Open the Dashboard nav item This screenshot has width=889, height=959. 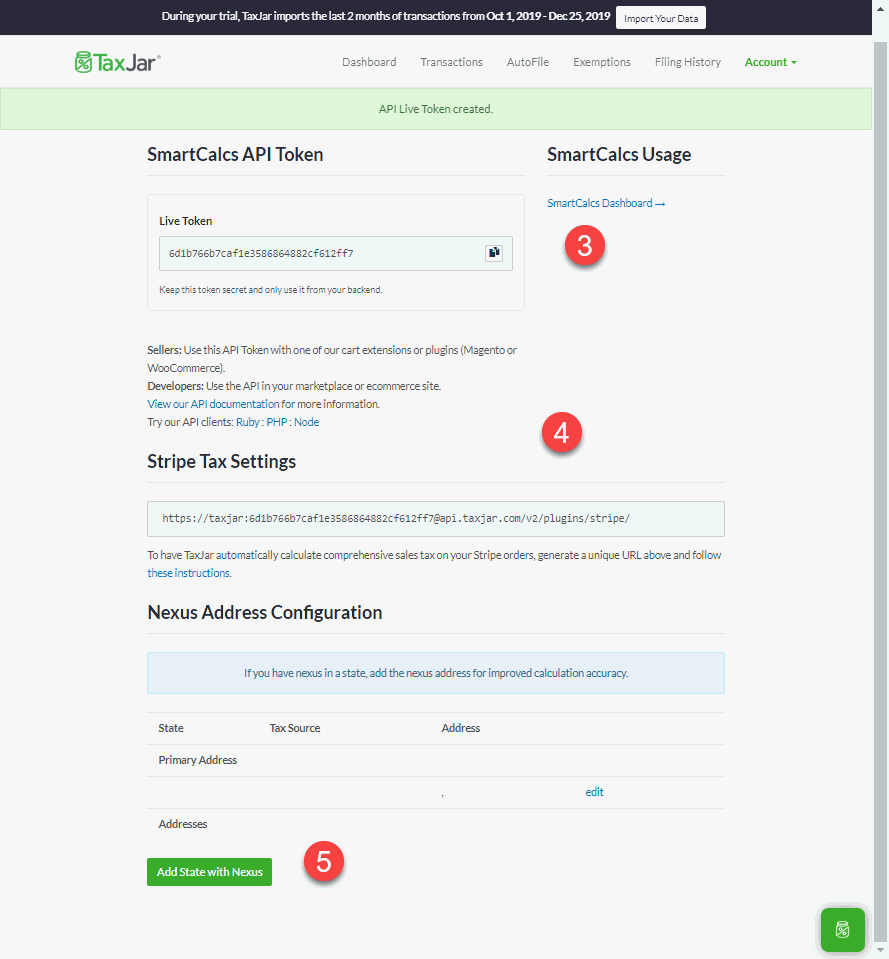coord(369,62)
